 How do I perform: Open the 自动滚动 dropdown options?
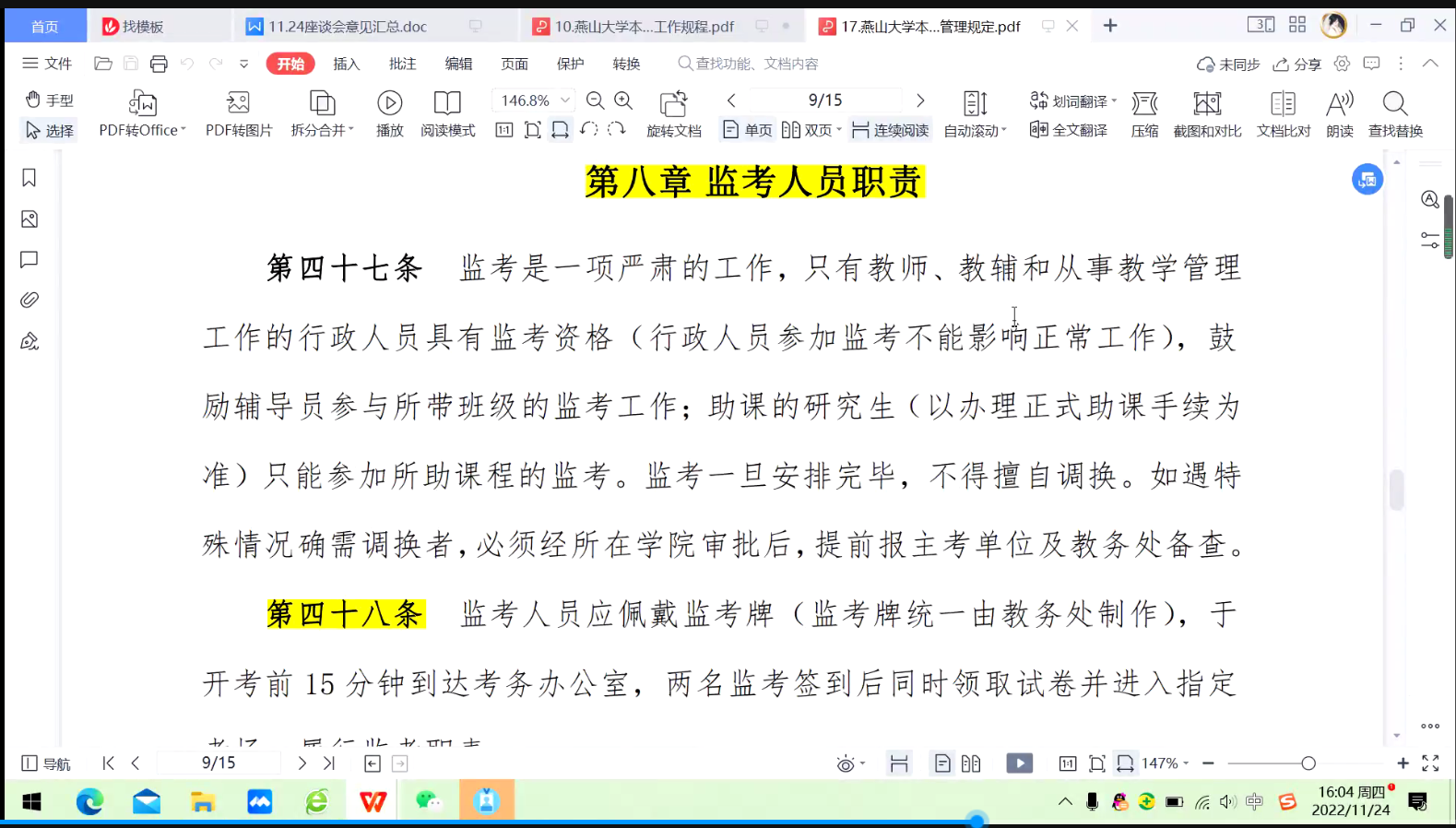[1003, 131]
